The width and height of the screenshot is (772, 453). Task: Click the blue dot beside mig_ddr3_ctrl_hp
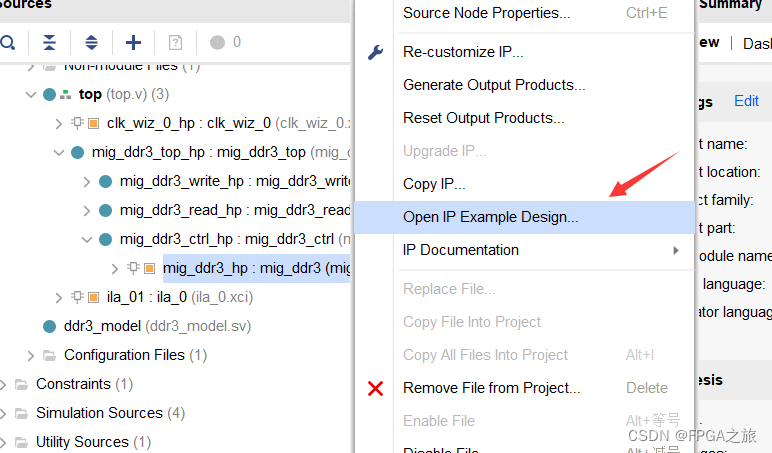coord(105,240)
